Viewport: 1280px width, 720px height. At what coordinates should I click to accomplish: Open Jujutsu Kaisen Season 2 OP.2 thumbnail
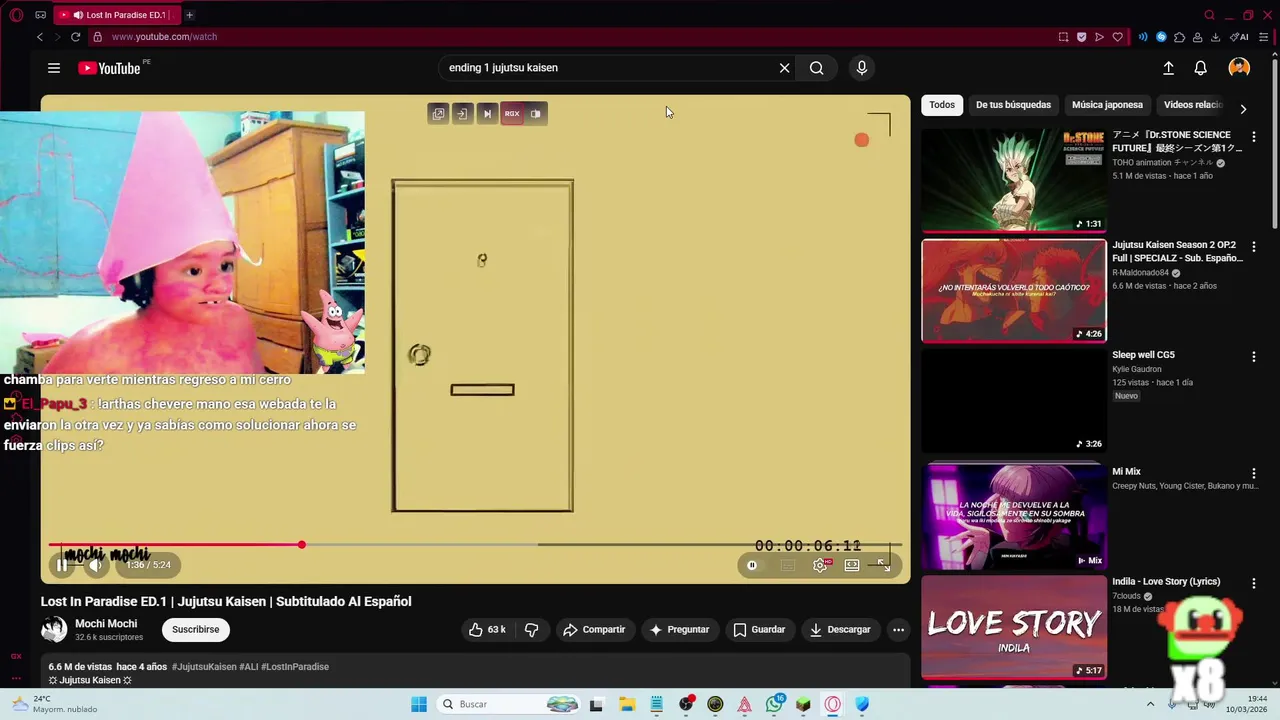(x=1014, y=290)
